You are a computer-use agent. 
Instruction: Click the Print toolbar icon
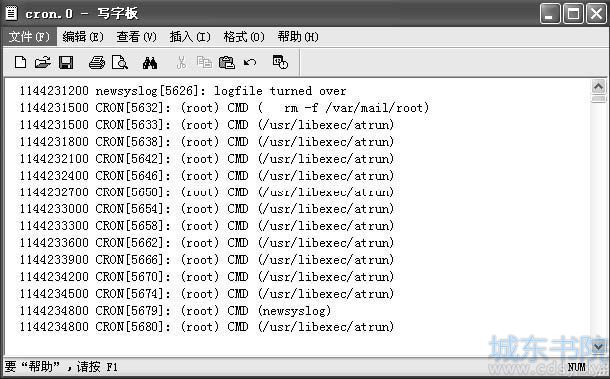click(97, 62)
